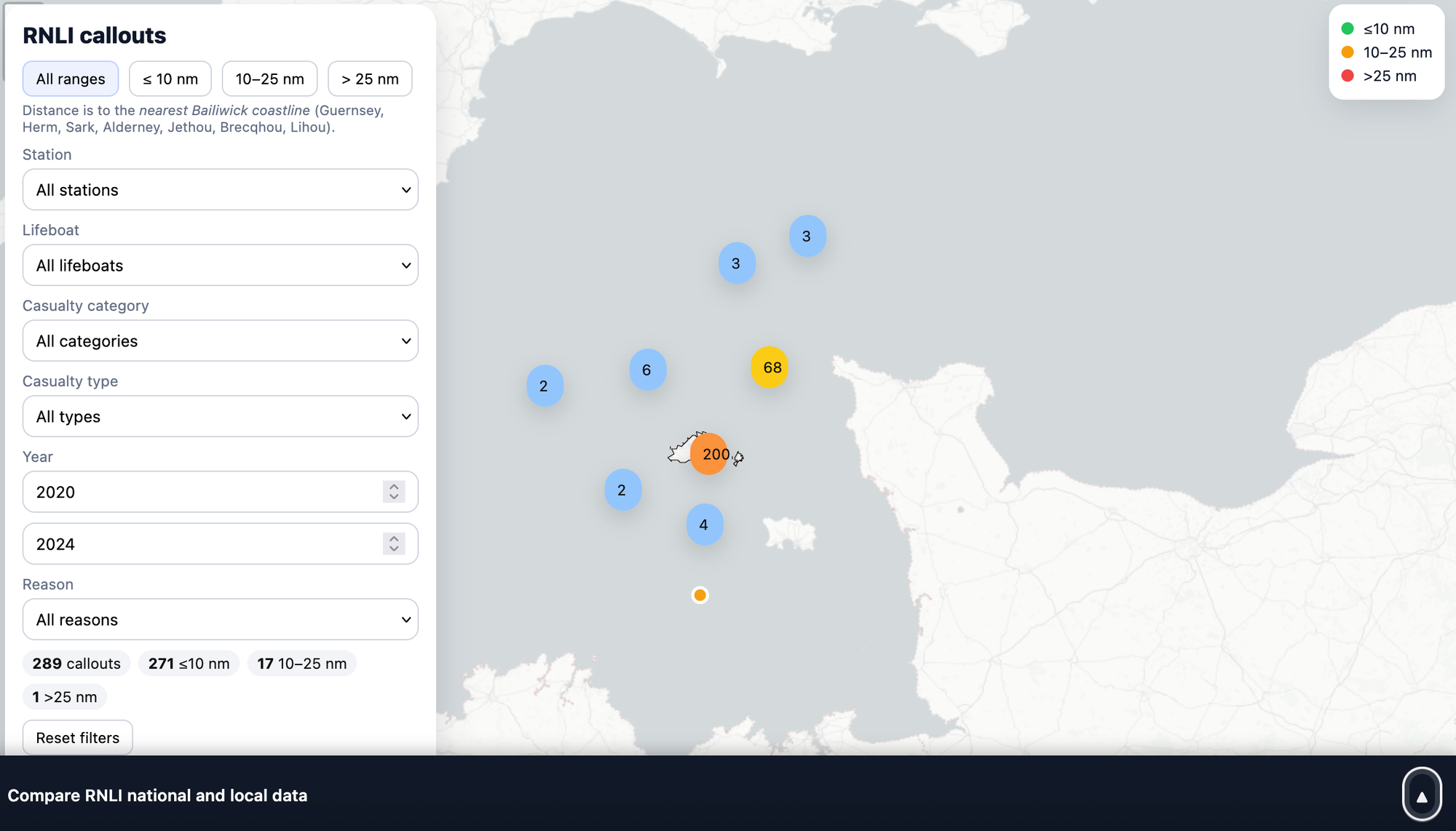The width and height of the screenshot is (1456, 831).
Task: Click the single orange callout dot
Action: tap(700, 595)
